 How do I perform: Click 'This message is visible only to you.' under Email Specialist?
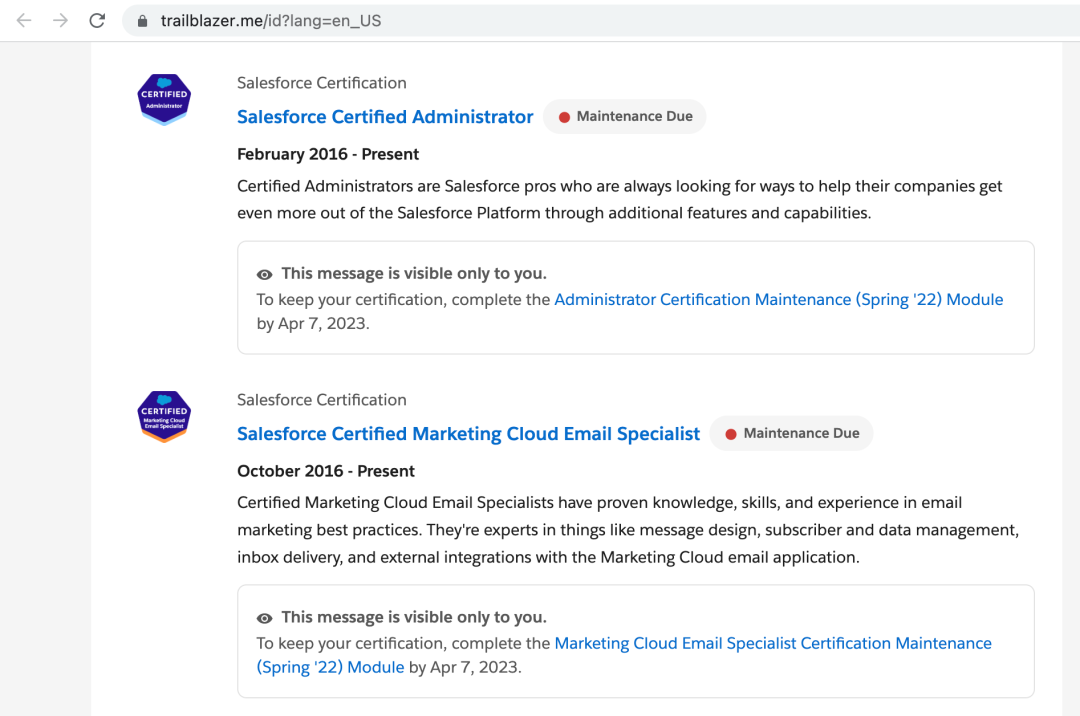coord(414,617)
